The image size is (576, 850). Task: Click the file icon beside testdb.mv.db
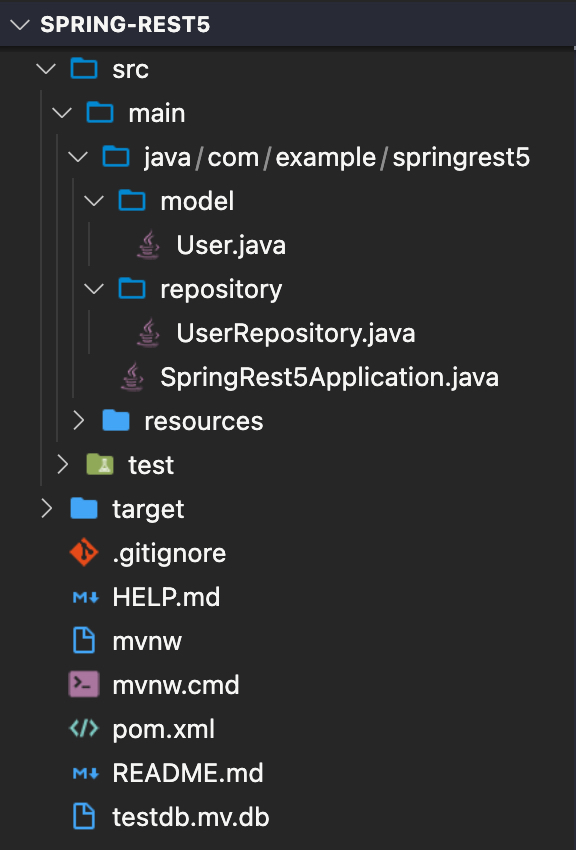pyautogui.click(x=84, y=816)
